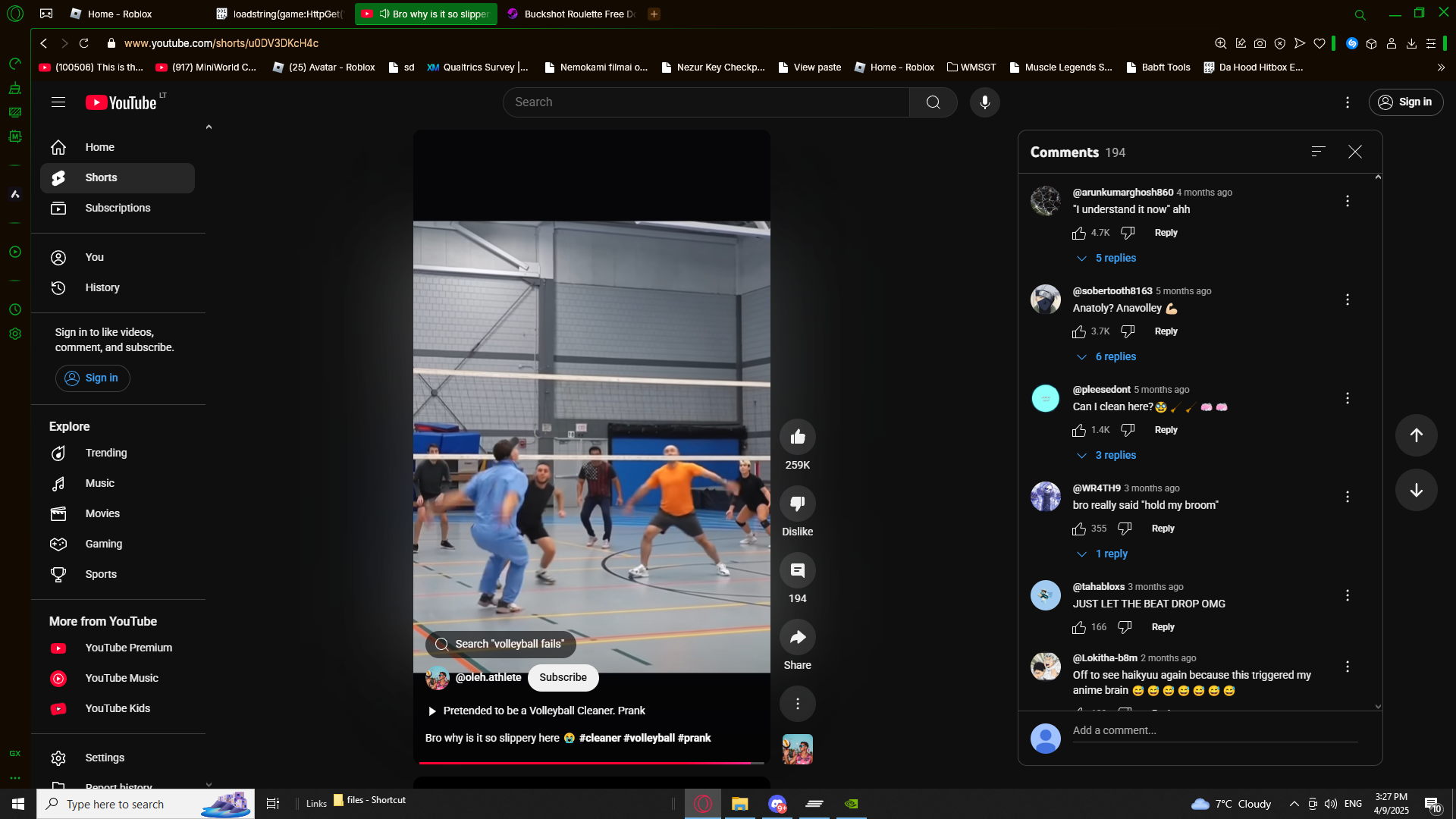Go to the YouTube logo home page
The image size is (1456, 819).
[x=121, y=102]
